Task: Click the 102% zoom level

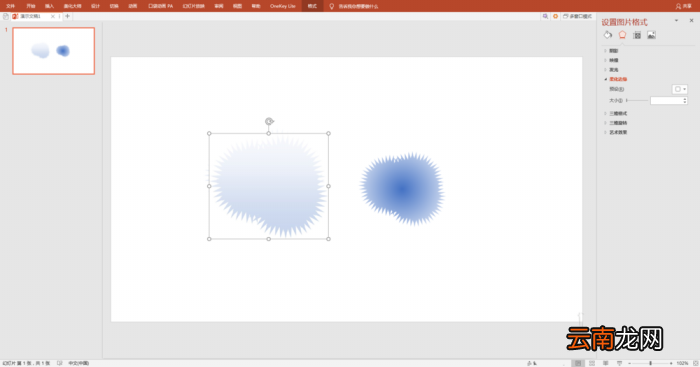Action: pos(682,363)
